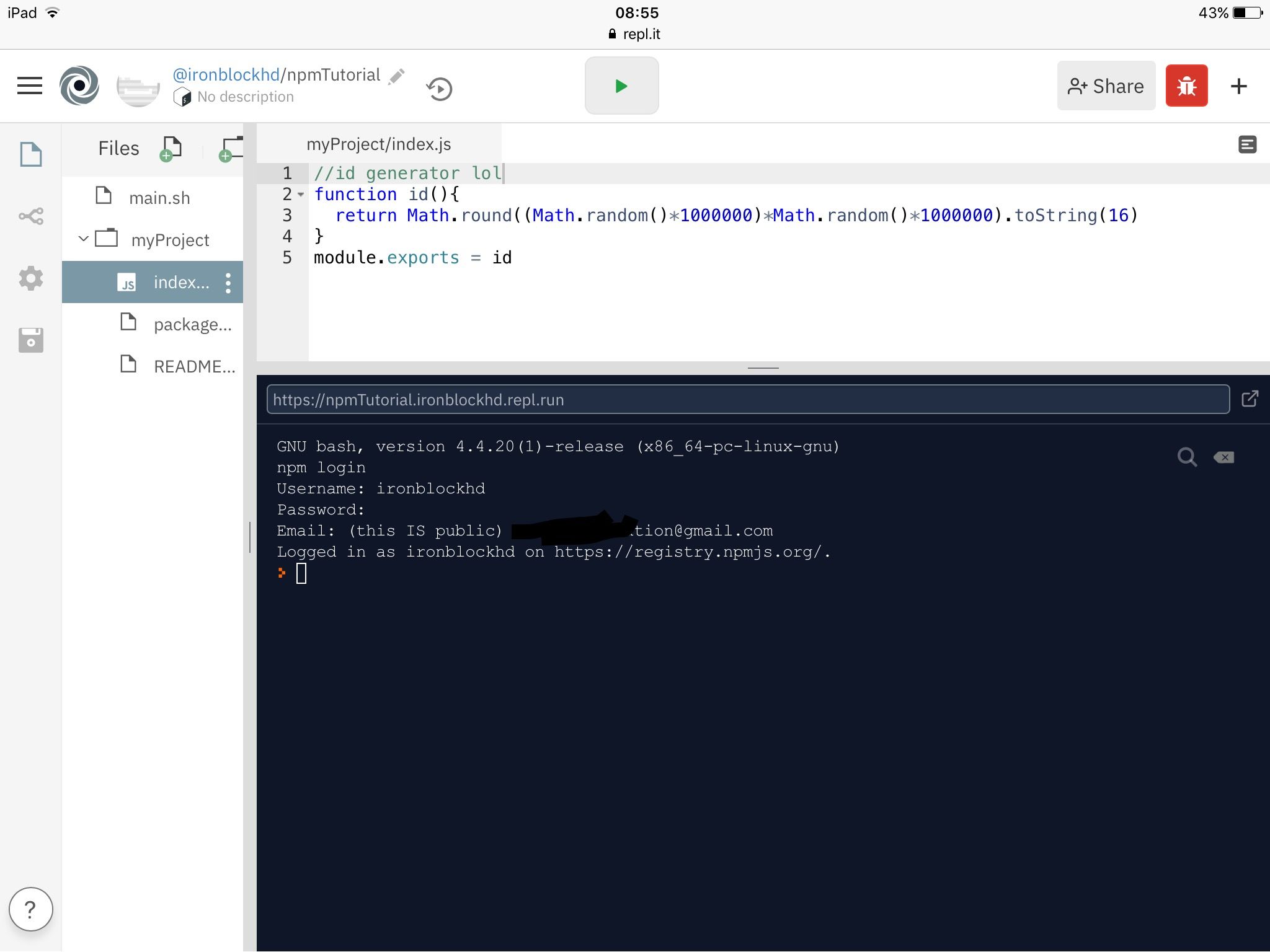Click the myProject/index.js editor tab
Image resolution: width=1270 pixels, height=952 pixels.
(x=379, y=144)
